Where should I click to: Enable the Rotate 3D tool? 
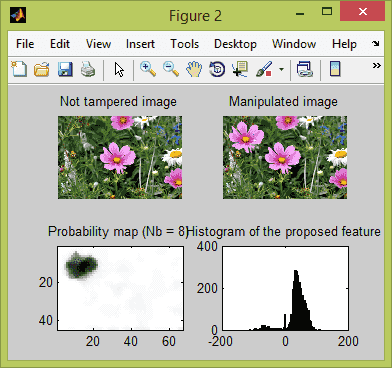[217, 69]
